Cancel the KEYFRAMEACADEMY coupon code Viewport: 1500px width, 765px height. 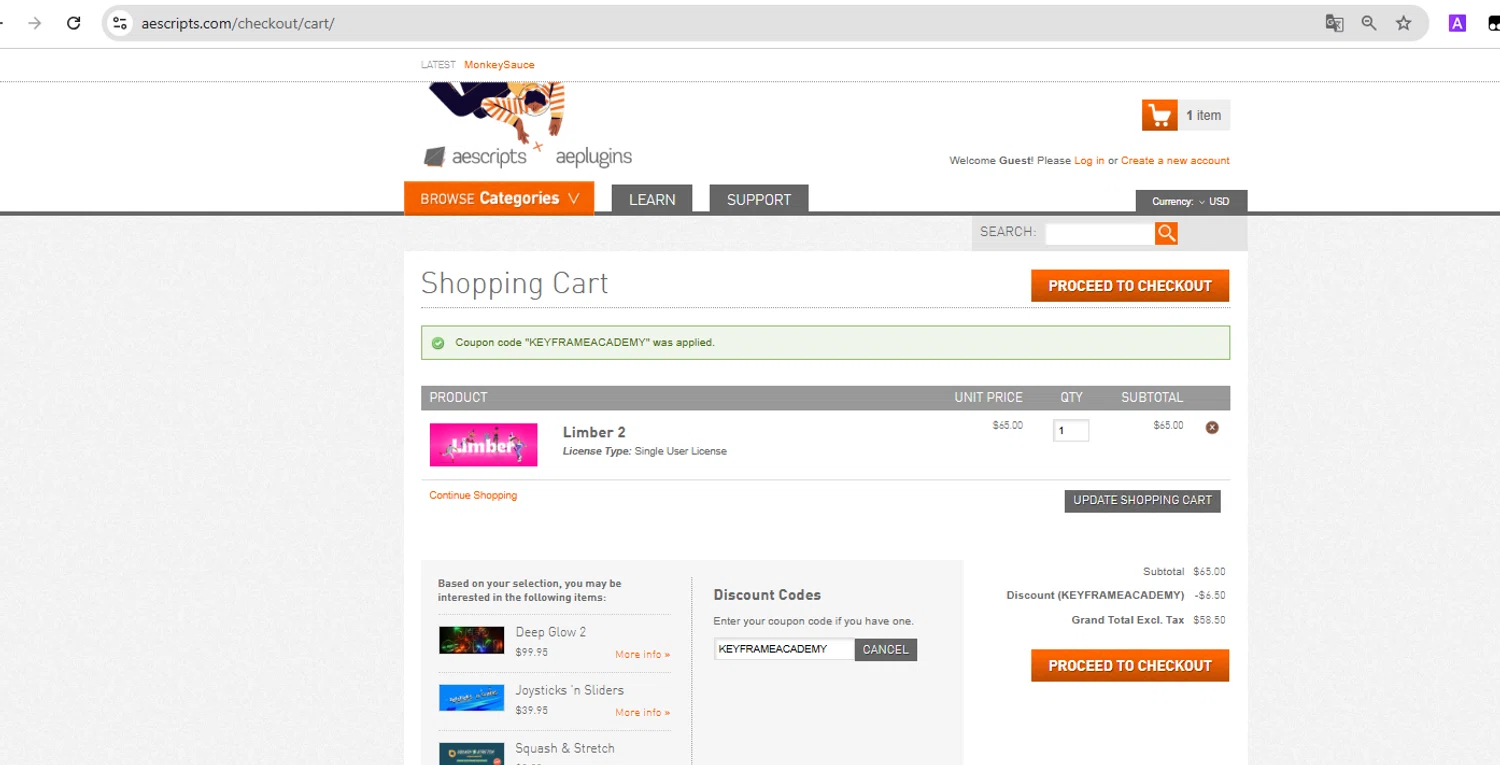tap(886, 649)
